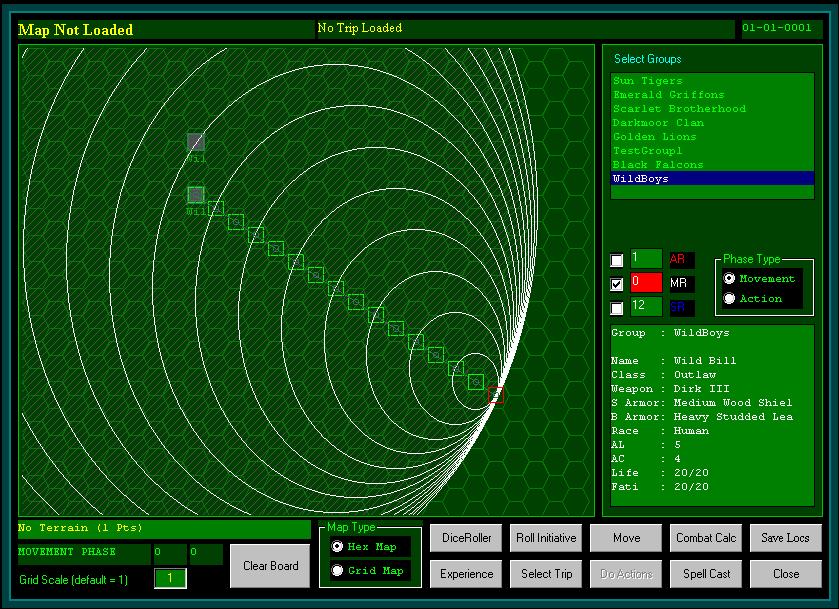
Task: Uncheck the MR range checkbox
Action: [x=617, y=284]
